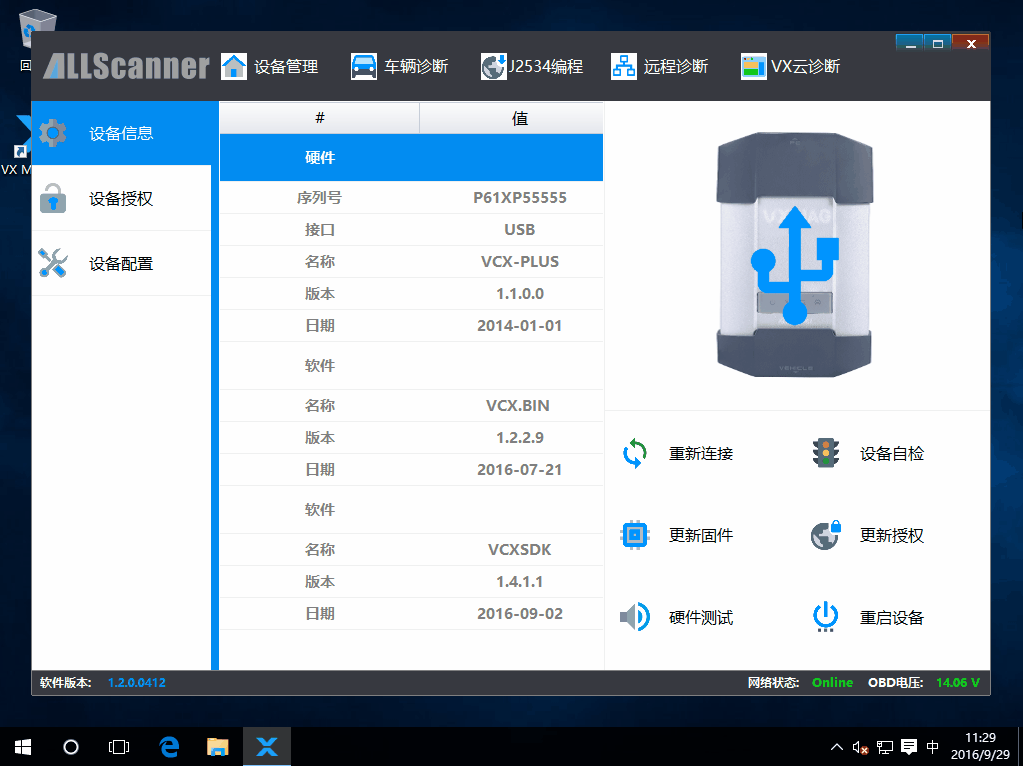Screen dimensions: 1023x766
Task: Click the home icon for 设备管理
Action: [x=234, y=67]
